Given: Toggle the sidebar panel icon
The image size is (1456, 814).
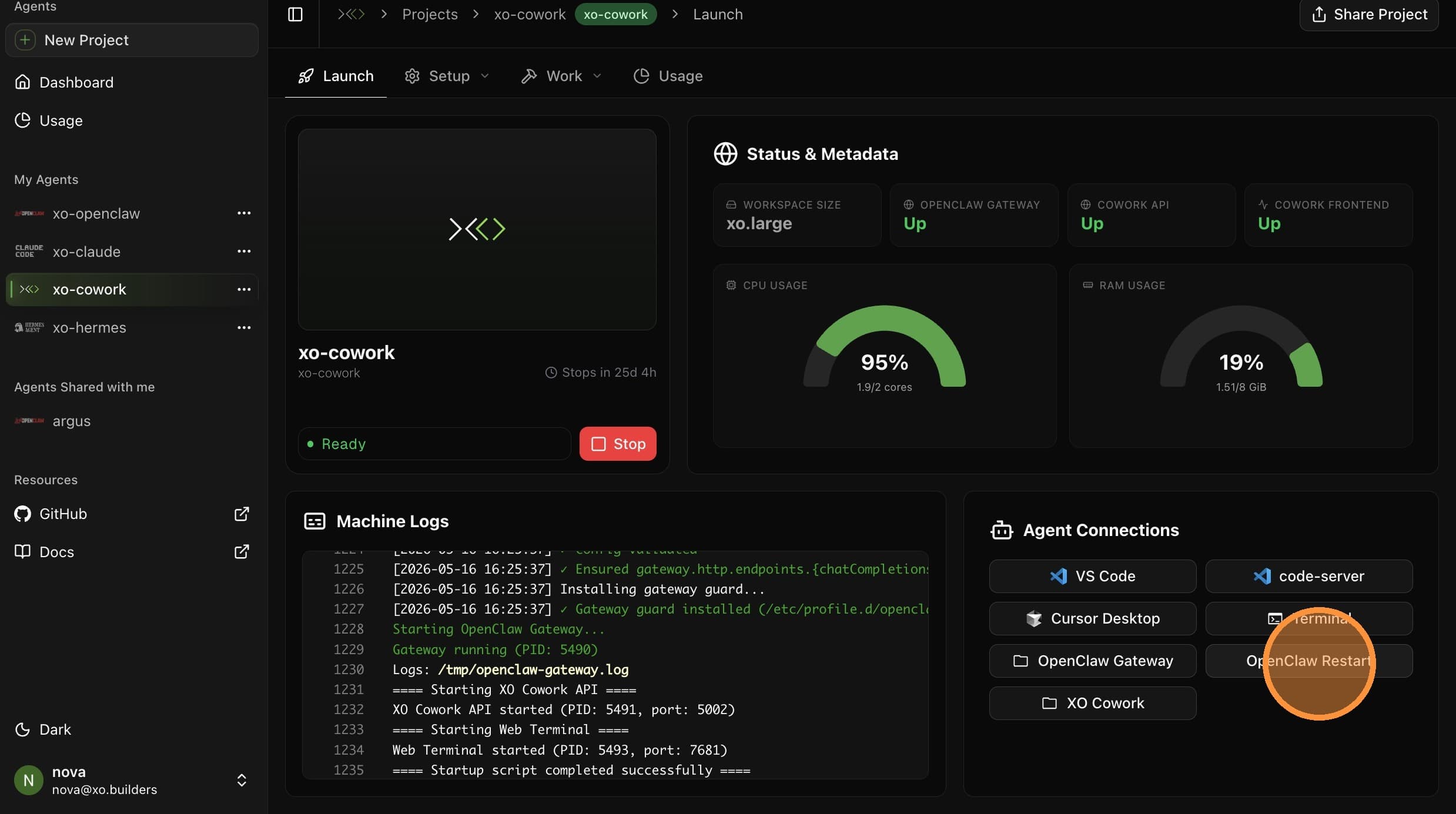Looking at the screenshot, I should pyautogui.click(x=295, y=14).
